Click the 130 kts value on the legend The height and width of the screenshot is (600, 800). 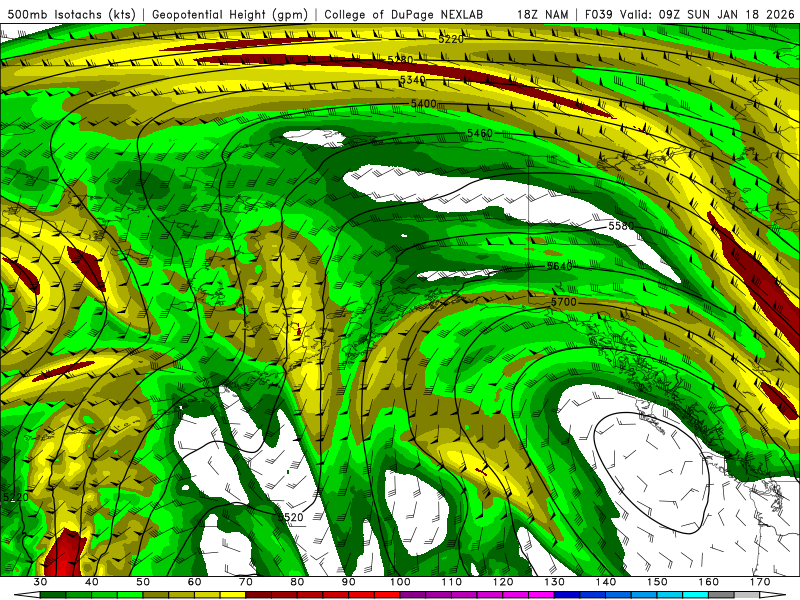(x=554, y=582)
